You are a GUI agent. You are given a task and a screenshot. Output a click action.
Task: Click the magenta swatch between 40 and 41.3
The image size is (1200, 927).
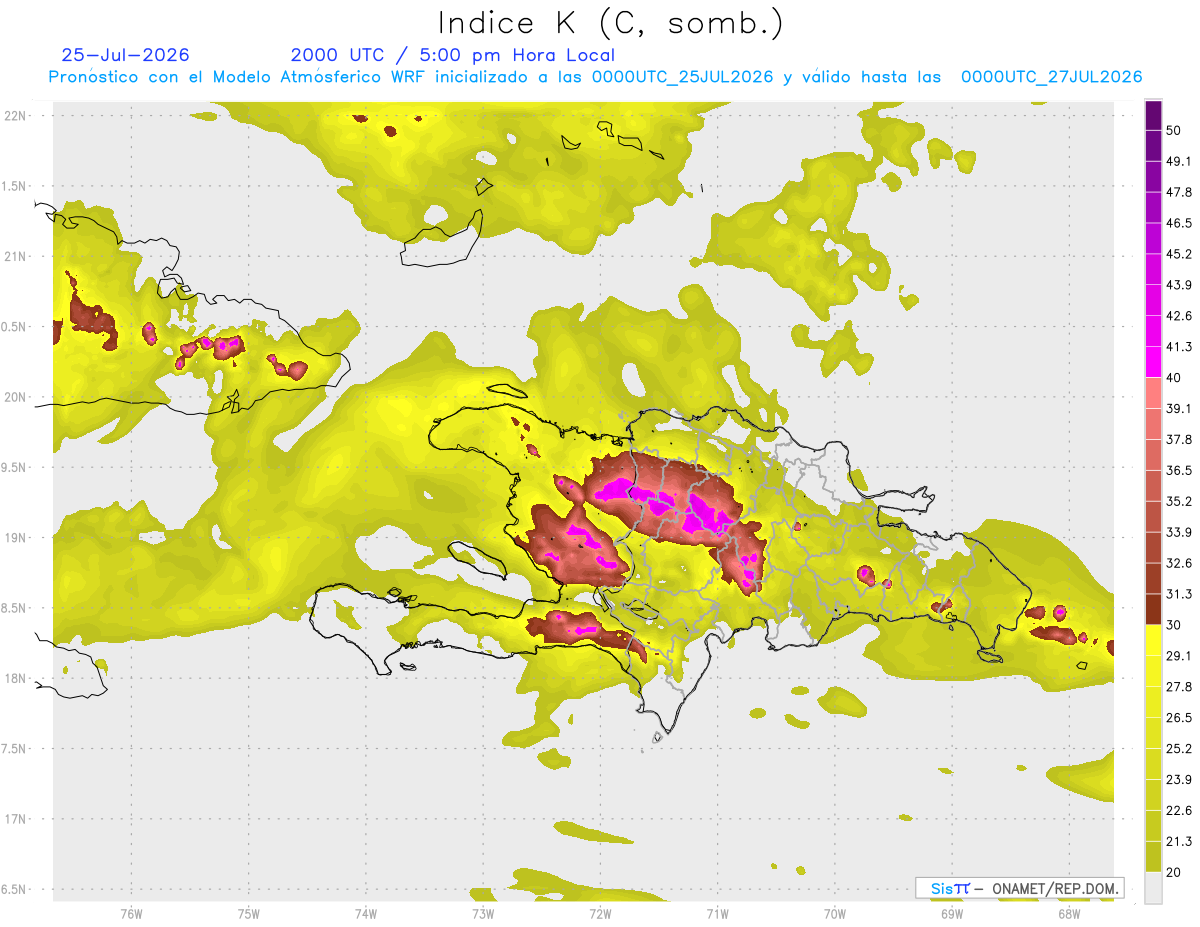pyautogui.click(x=1153, y=362)
